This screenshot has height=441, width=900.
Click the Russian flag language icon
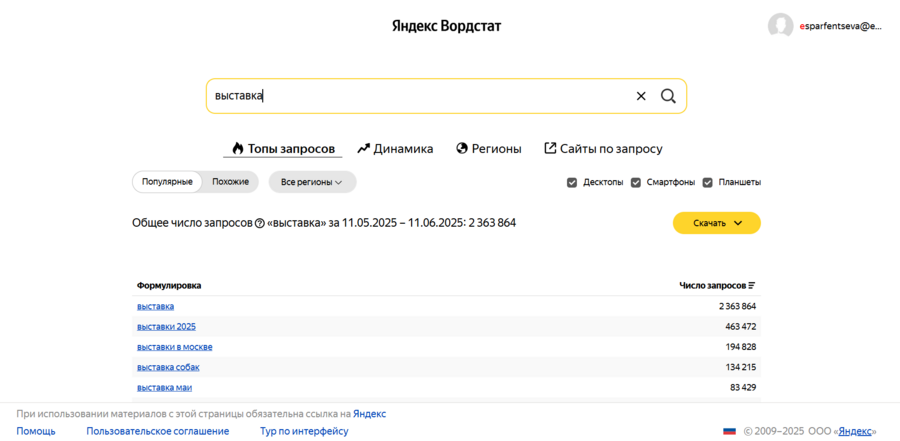pos(730,431)
